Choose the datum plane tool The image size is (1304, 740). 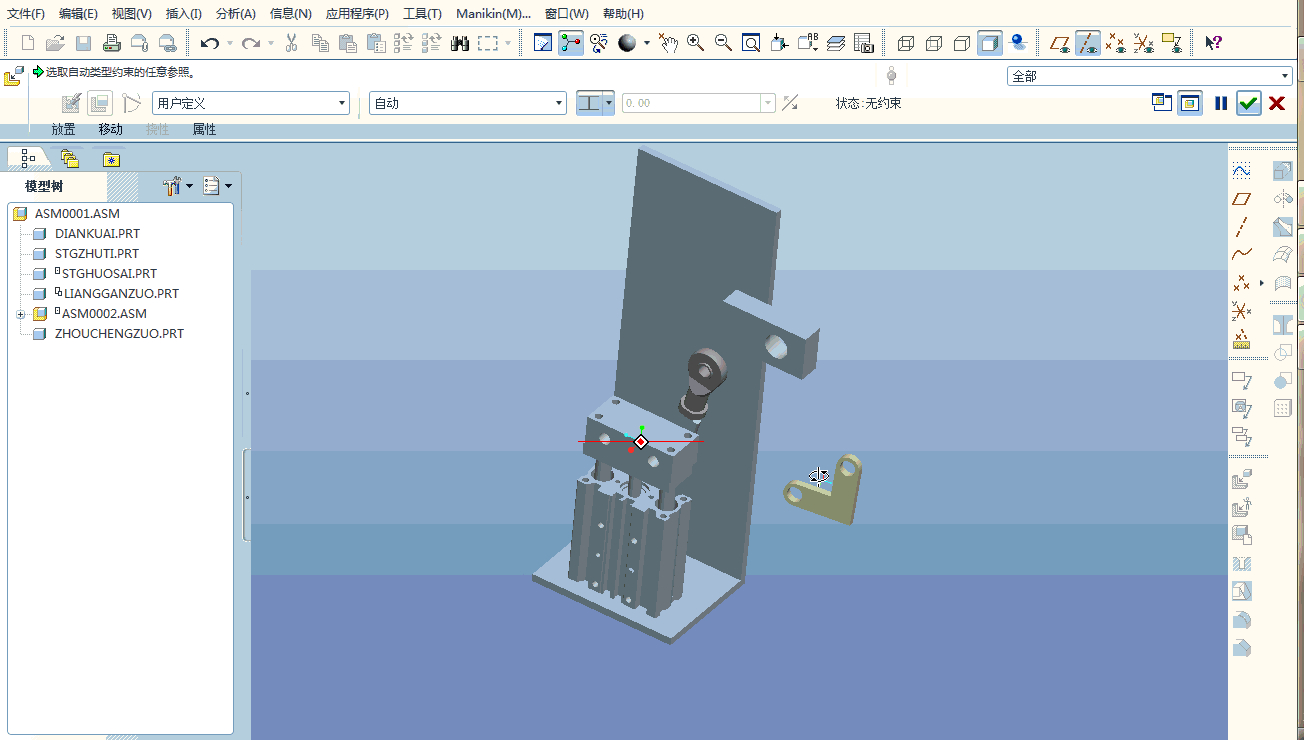pyautogui.click(x=1242, y=199)
